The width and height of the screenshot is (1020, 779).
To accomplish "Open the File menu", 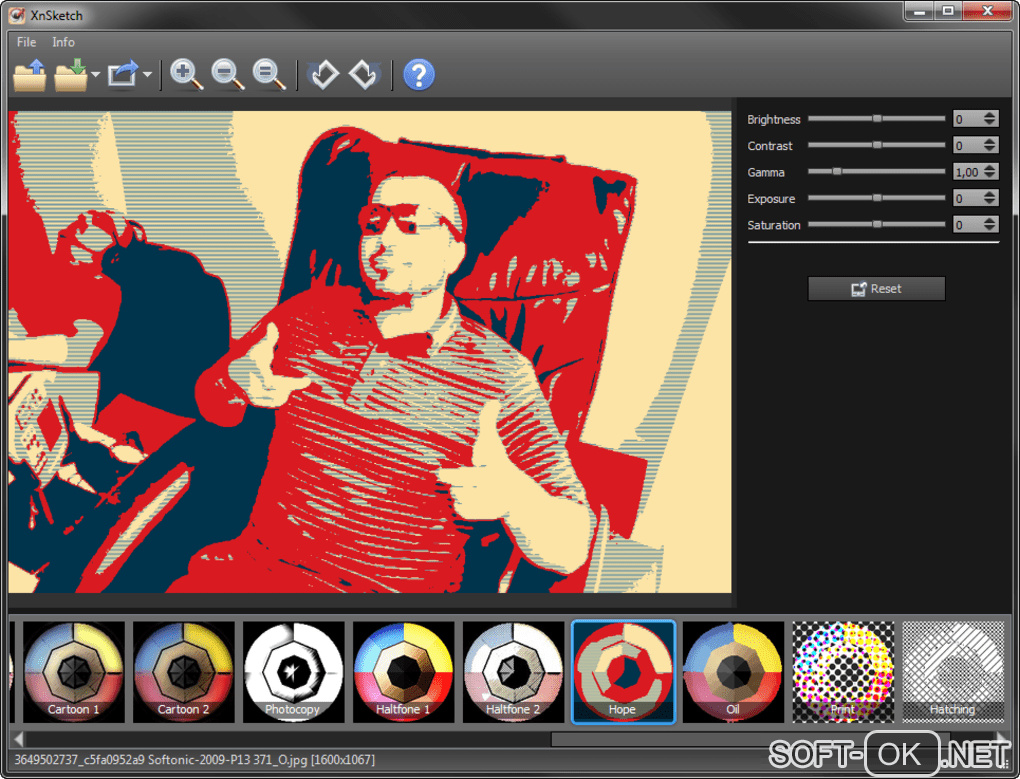I will point(27,42).
